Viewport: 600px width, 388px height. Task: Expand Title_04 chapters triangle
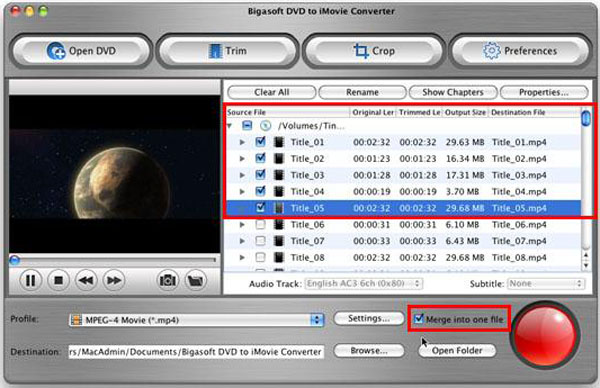242,192
